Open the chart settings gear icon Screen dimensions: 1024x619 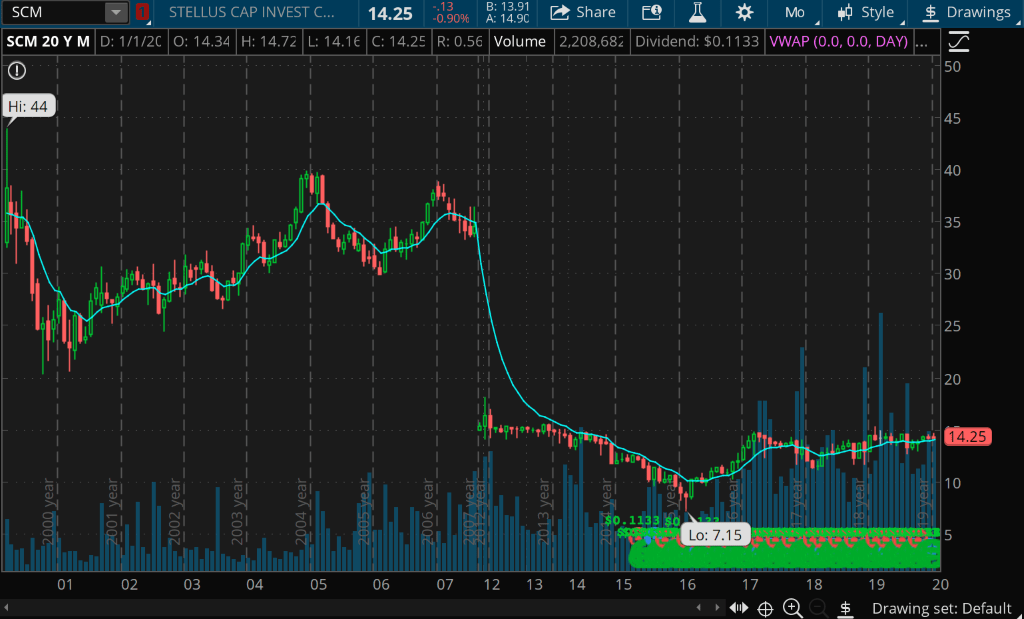[x=744, y=13]
